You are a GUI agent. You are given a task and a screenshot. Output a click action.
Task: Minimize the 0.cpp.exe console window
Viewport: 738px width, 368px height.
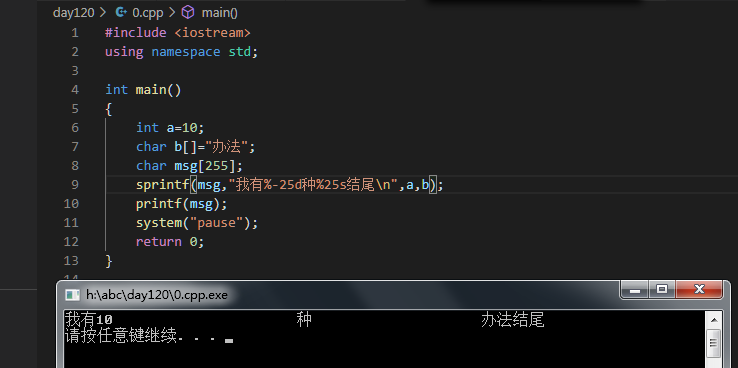pyautogui.click(x=635, y=290)
